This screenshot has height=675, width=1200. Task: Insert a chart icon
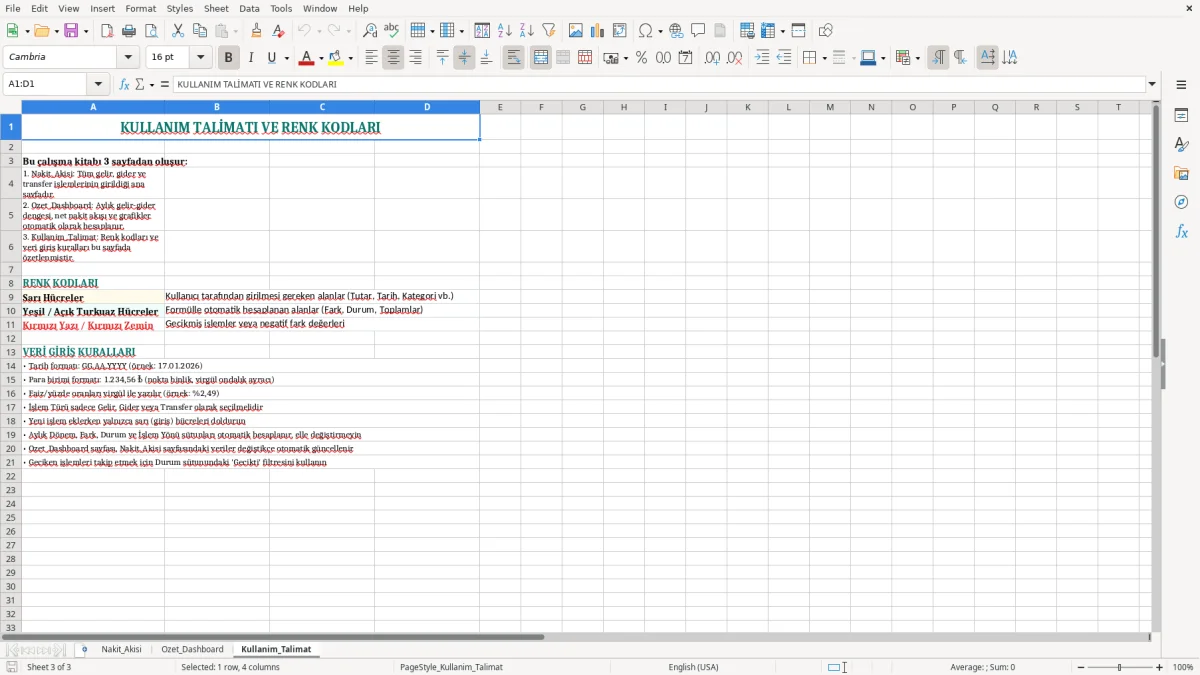click(598, 31)
